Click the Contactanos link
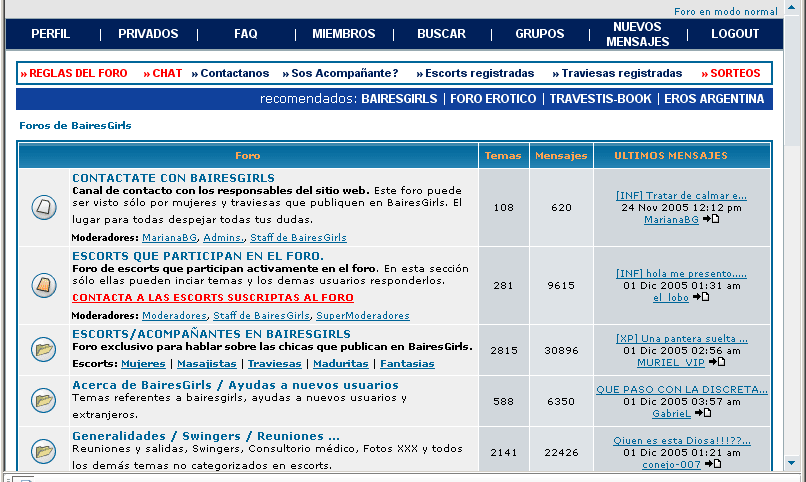The height and width of the screenshot is (482, 806). [230, 73]
